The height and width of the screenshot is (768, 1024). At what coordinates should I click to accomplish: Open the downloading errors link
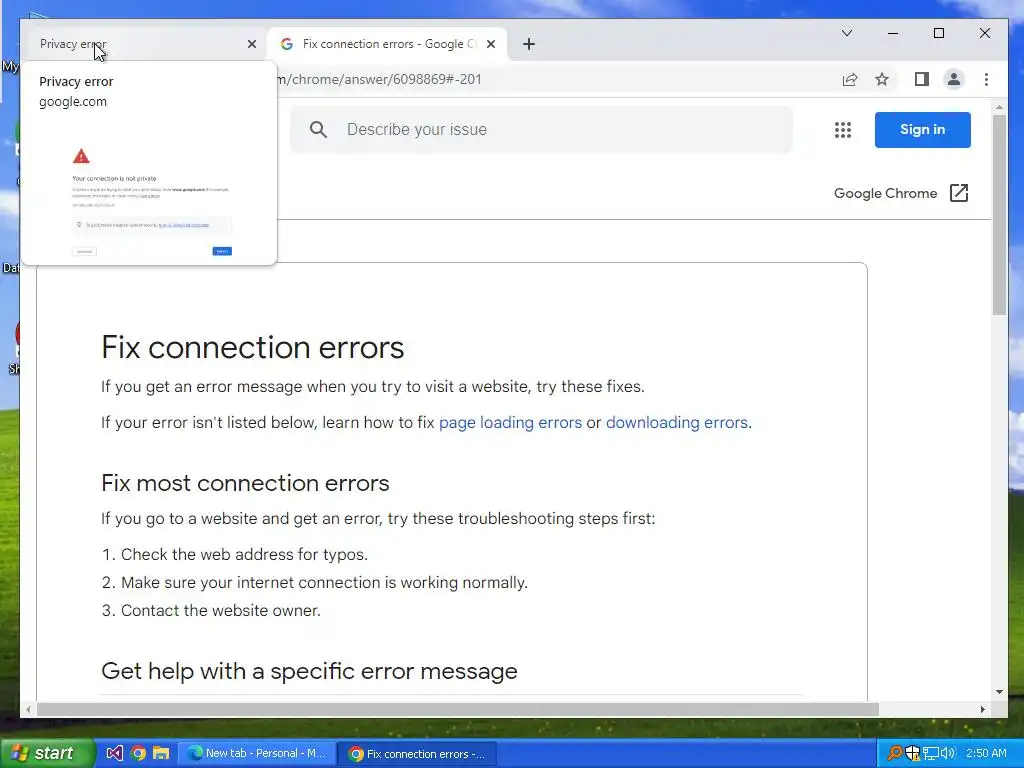coord(677,423)
